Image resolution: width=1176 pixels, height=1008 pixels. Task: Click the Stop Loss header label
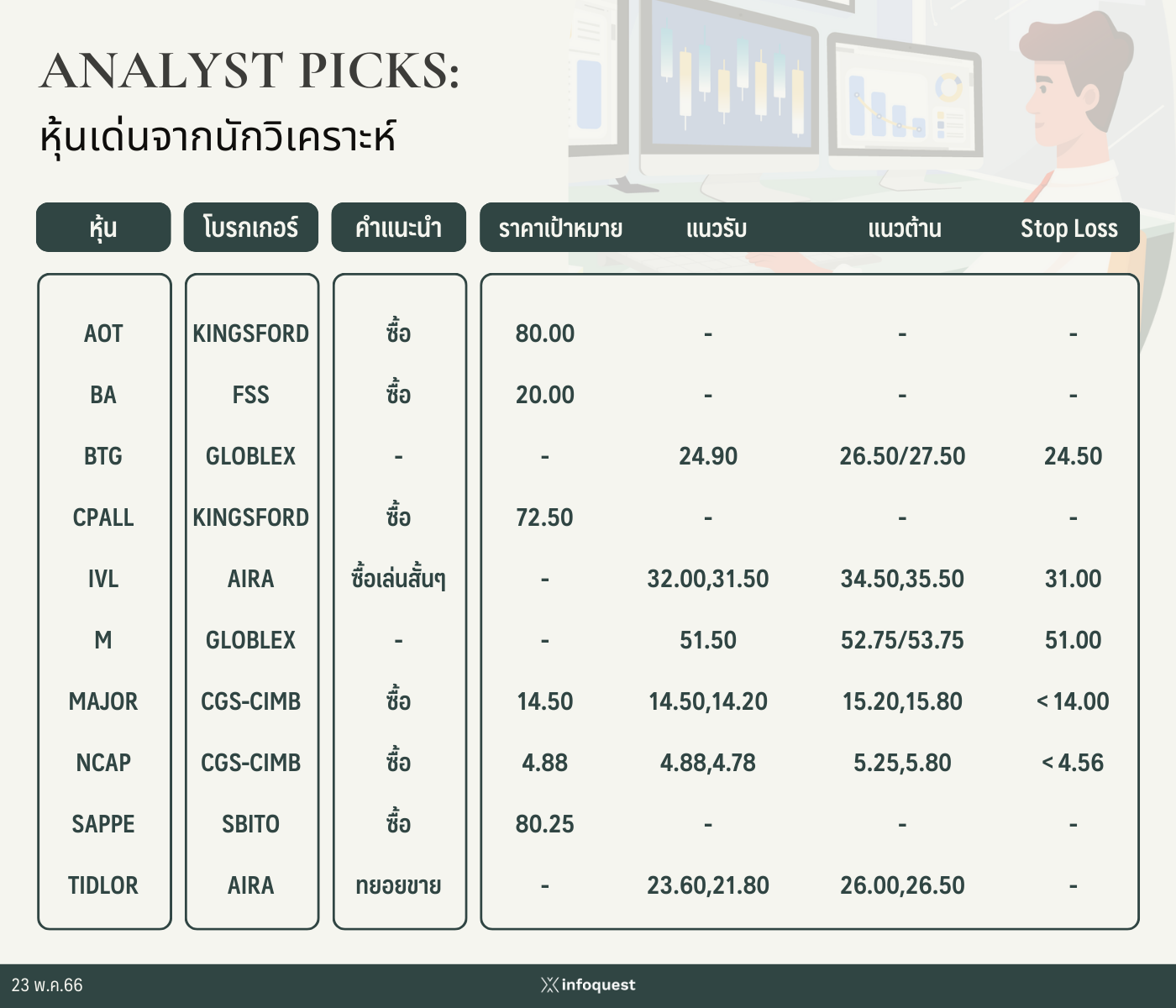coord(1068,228)
